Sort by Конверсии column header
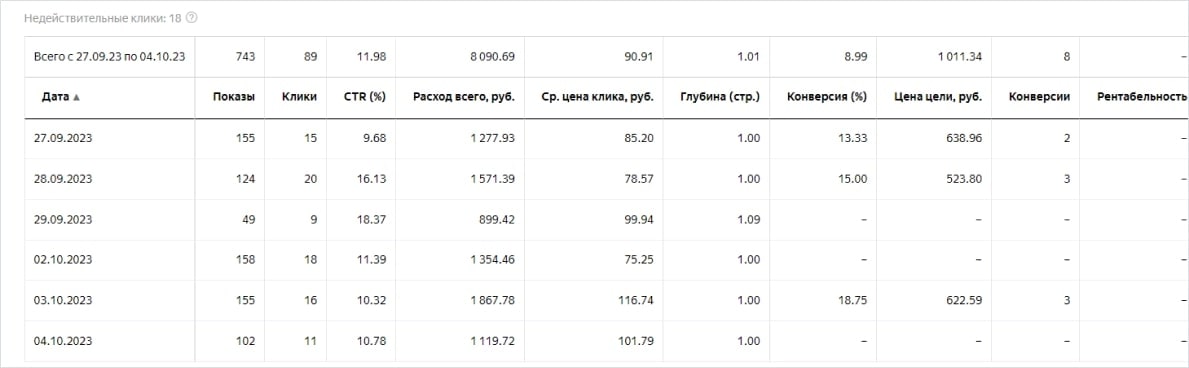The width and height of the screenshot is (1189, 368). [1040, 97]
